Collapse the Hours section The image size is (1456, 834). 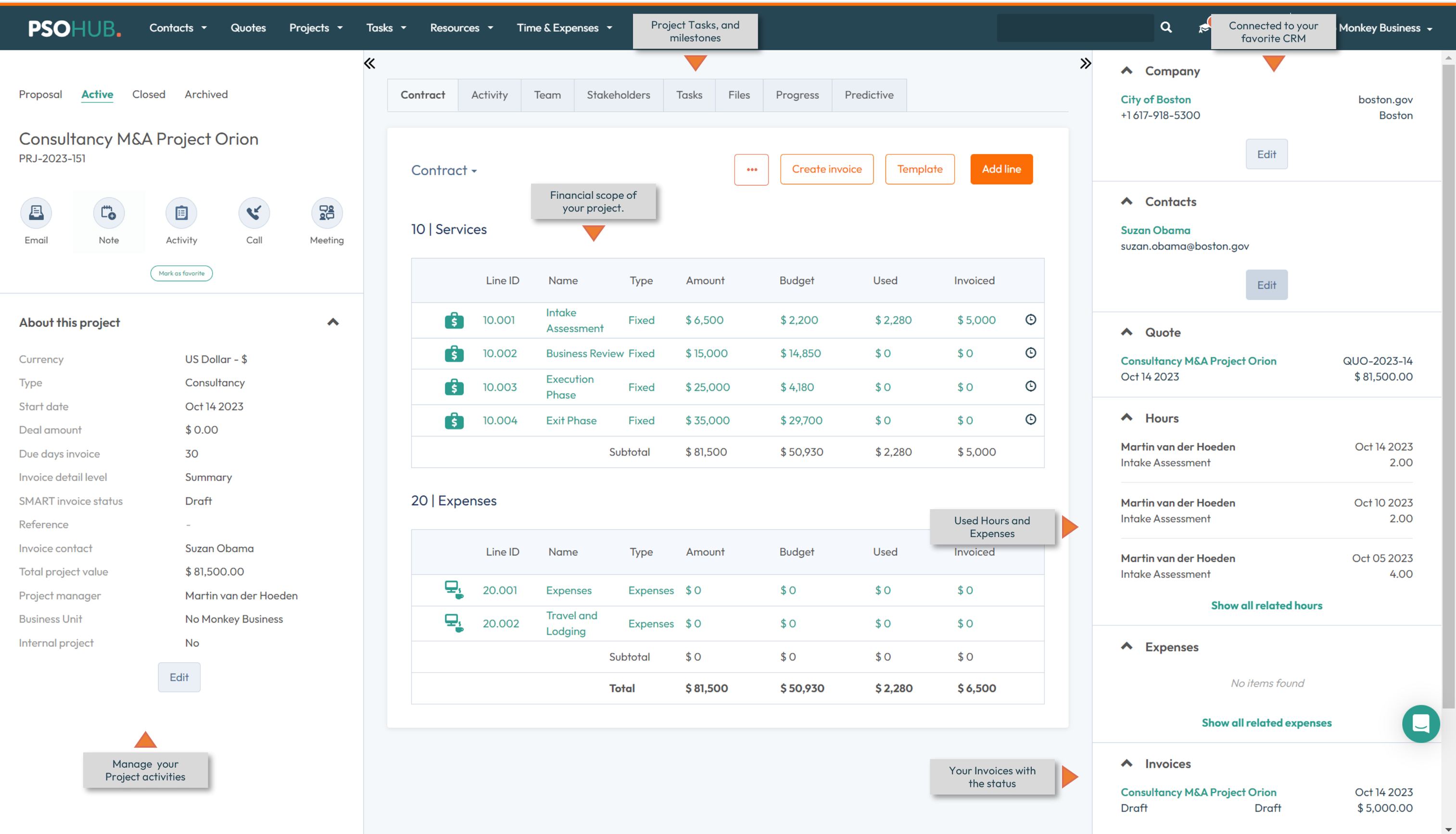click(1127, 418)
